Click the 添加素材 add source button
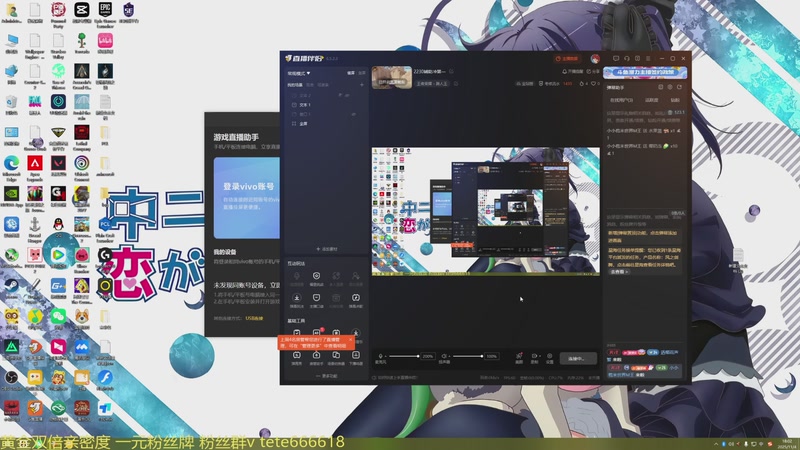This screenshot has width=800, height=450. pos(327,249)
